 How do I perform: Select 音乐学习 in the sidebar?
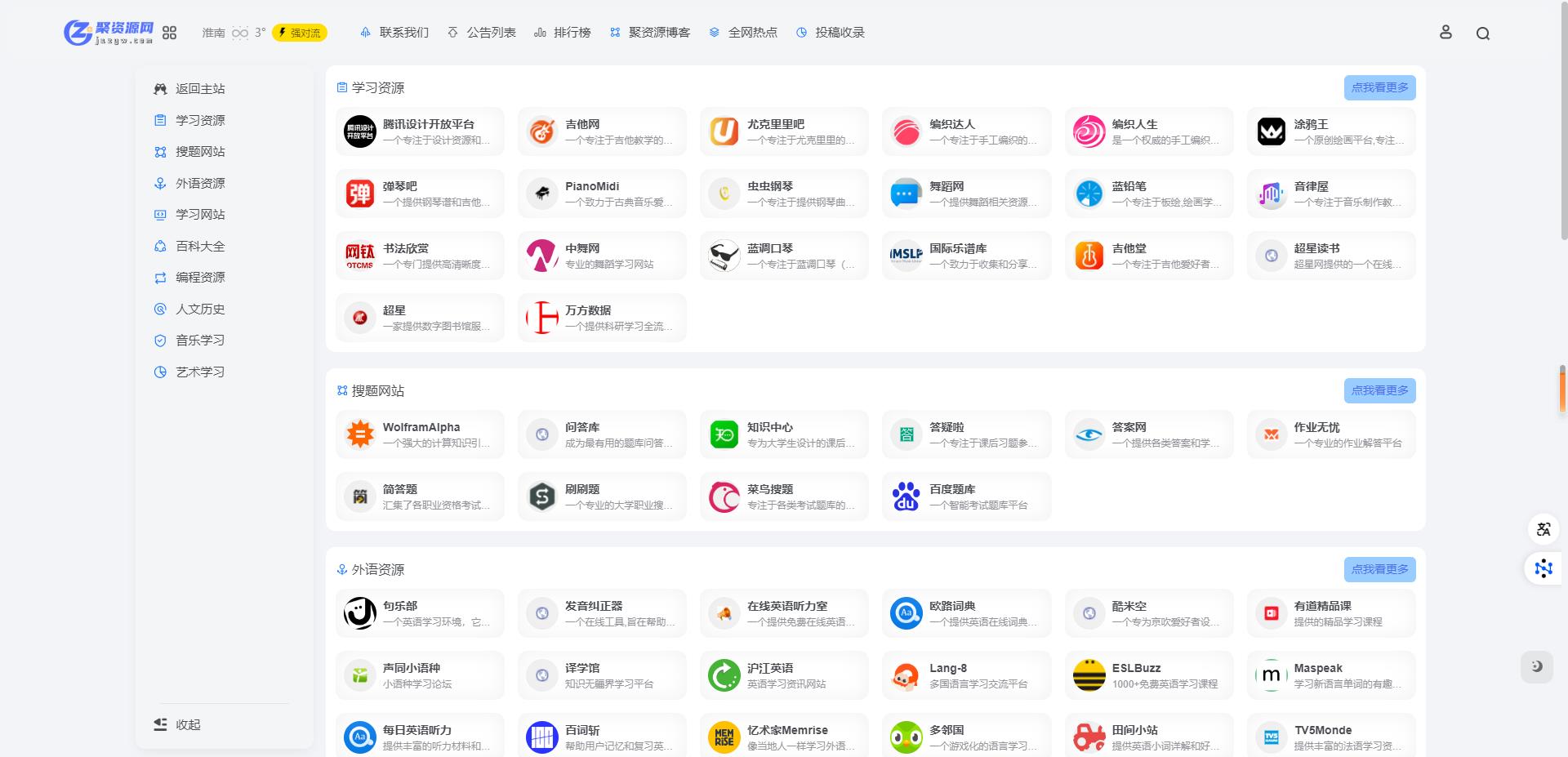(189, 341)
